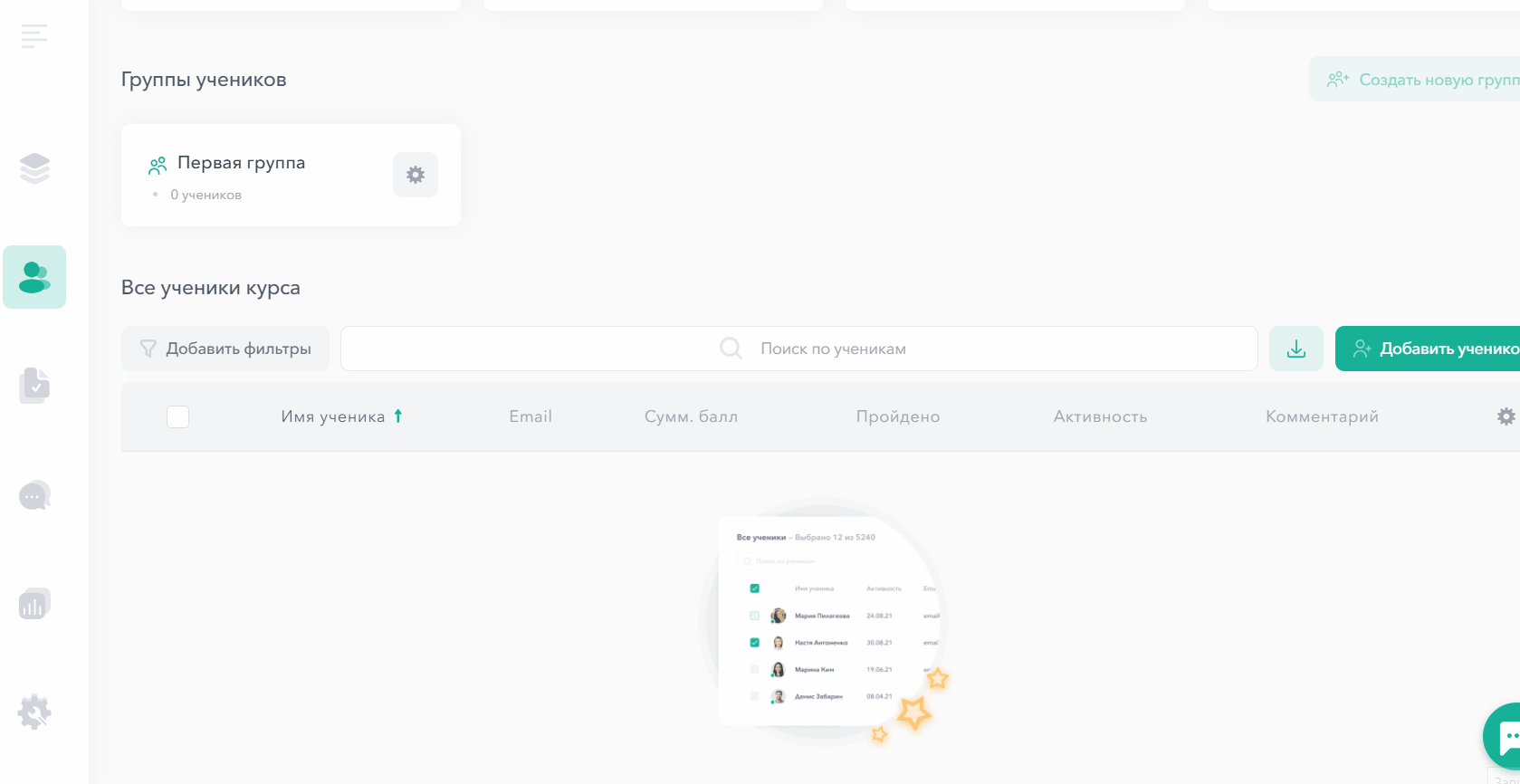1520x784 pixels.
Task: Select the students sidebar icon
Action: click(x=34, y=277)
